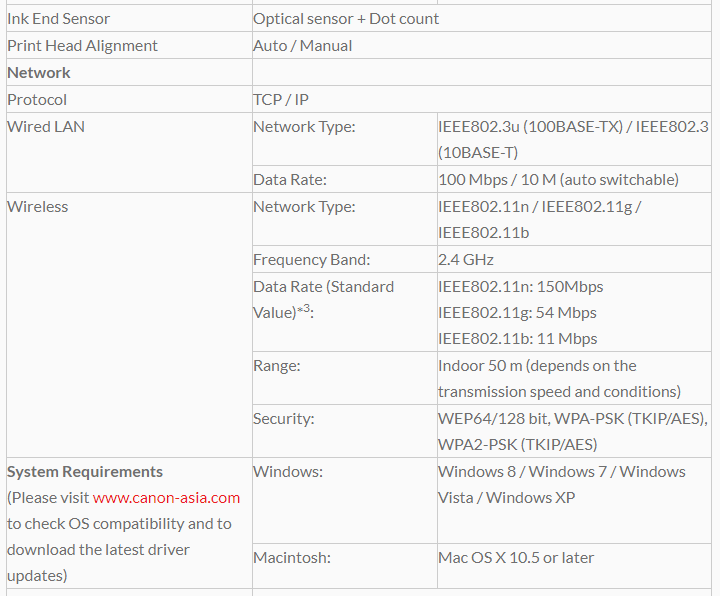Image resolution: width=720 pixels, height=596 pixels.
Task: Click the Security label
Action: click(x=283, y=418)
